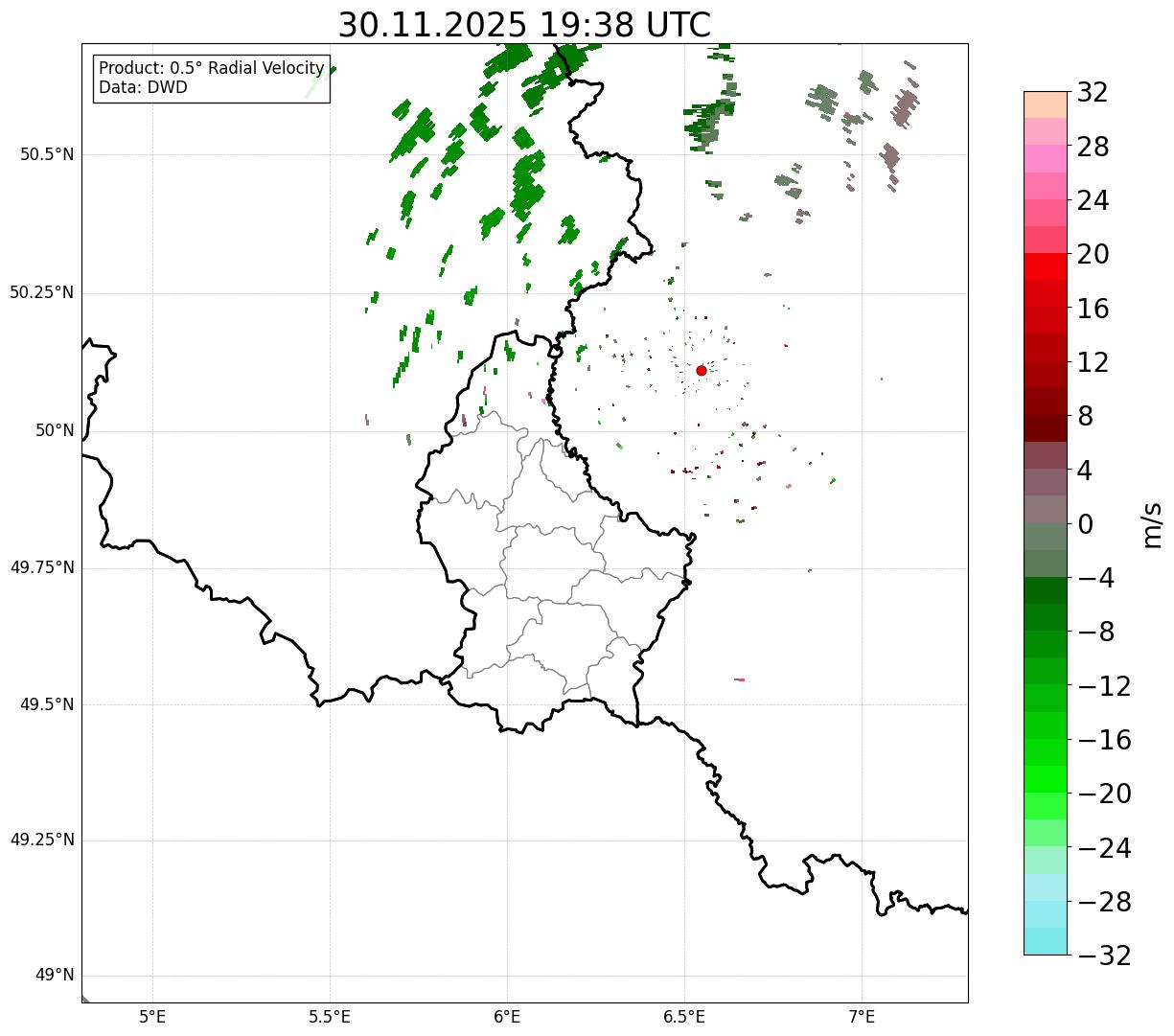Viewport: 1174px width, 1036px height.
Task: Click the 6.5°E longitude label
Action: point(684,1017)
